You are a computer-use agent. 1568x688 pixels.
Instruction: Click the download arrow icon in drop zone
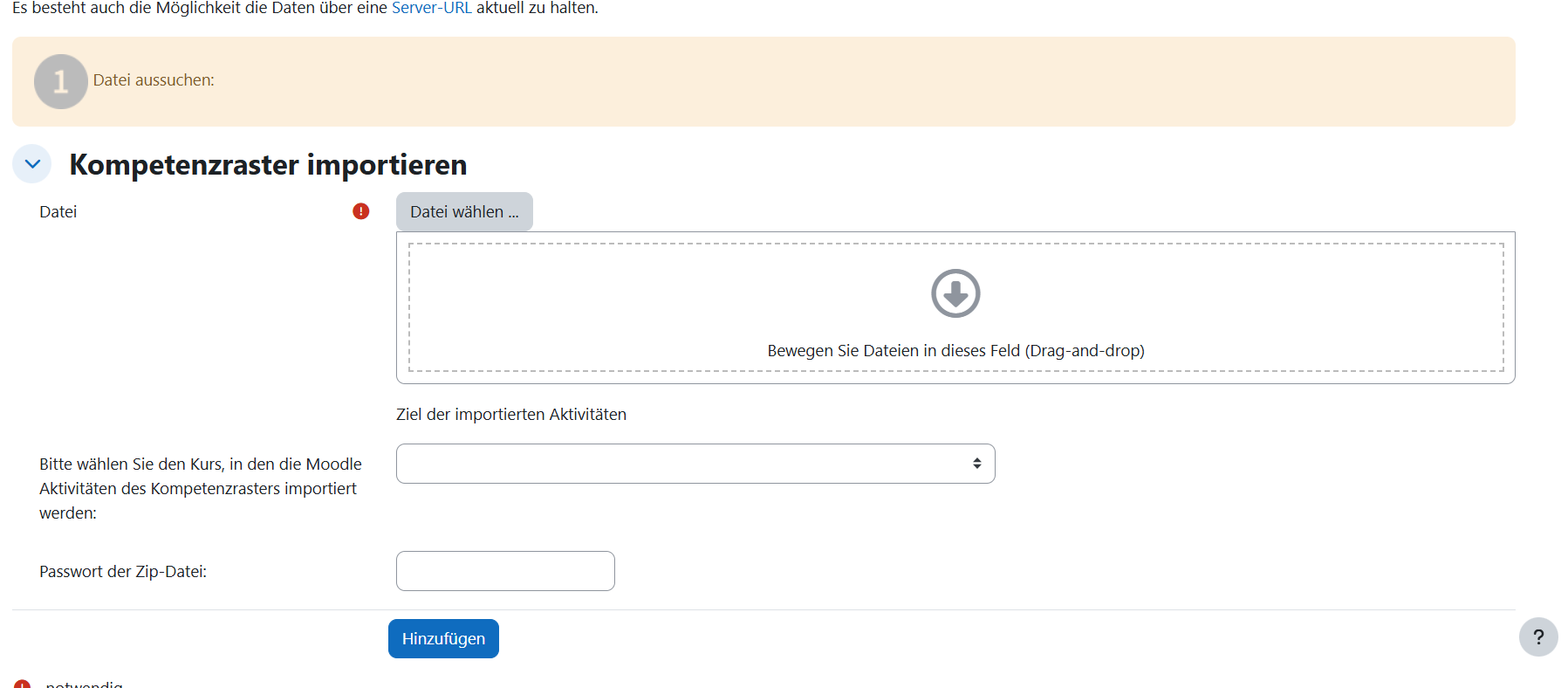click(x=955, y=293)
